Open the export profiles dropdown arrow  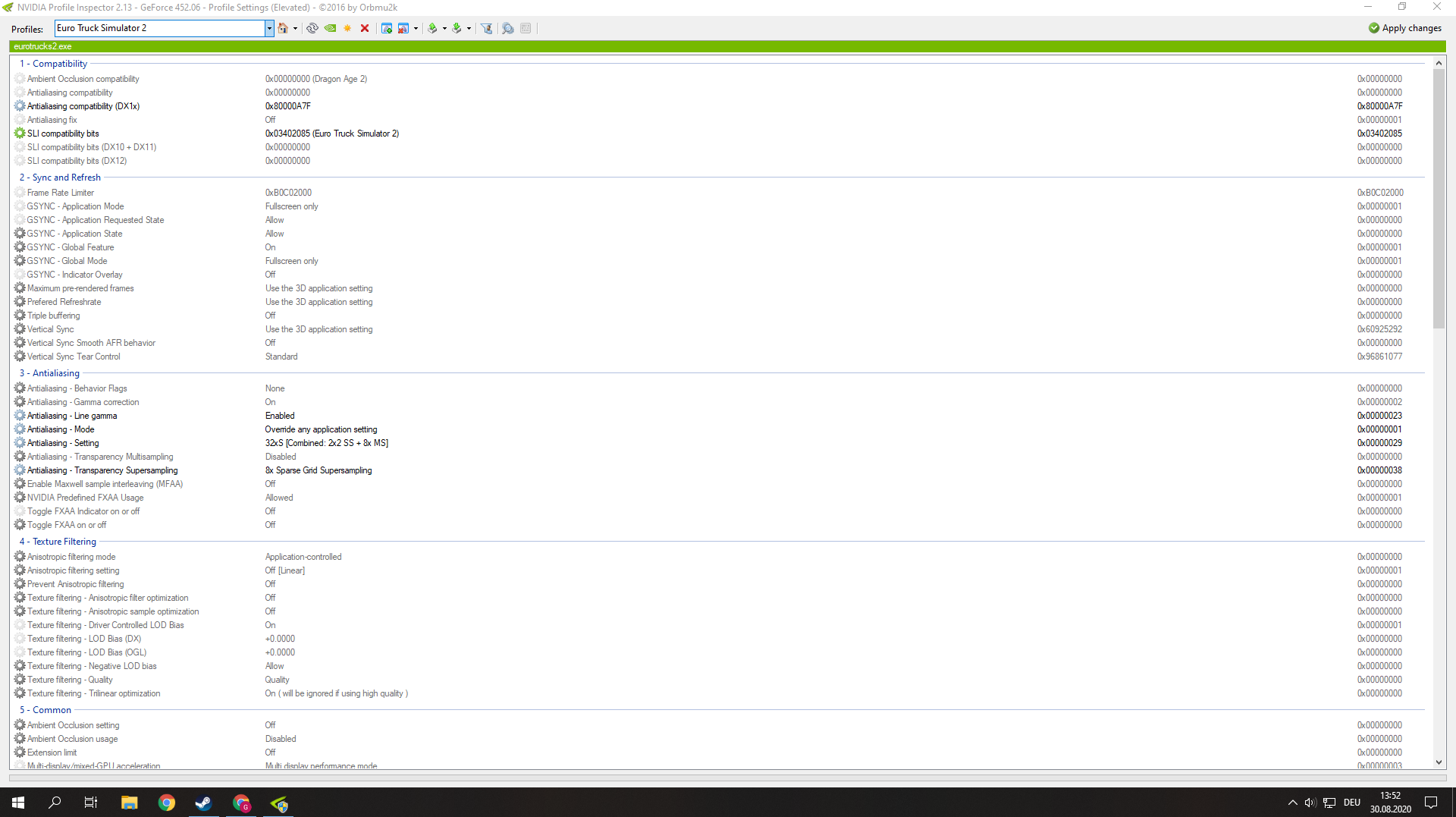pyautogui.click(x=444, y=29)
